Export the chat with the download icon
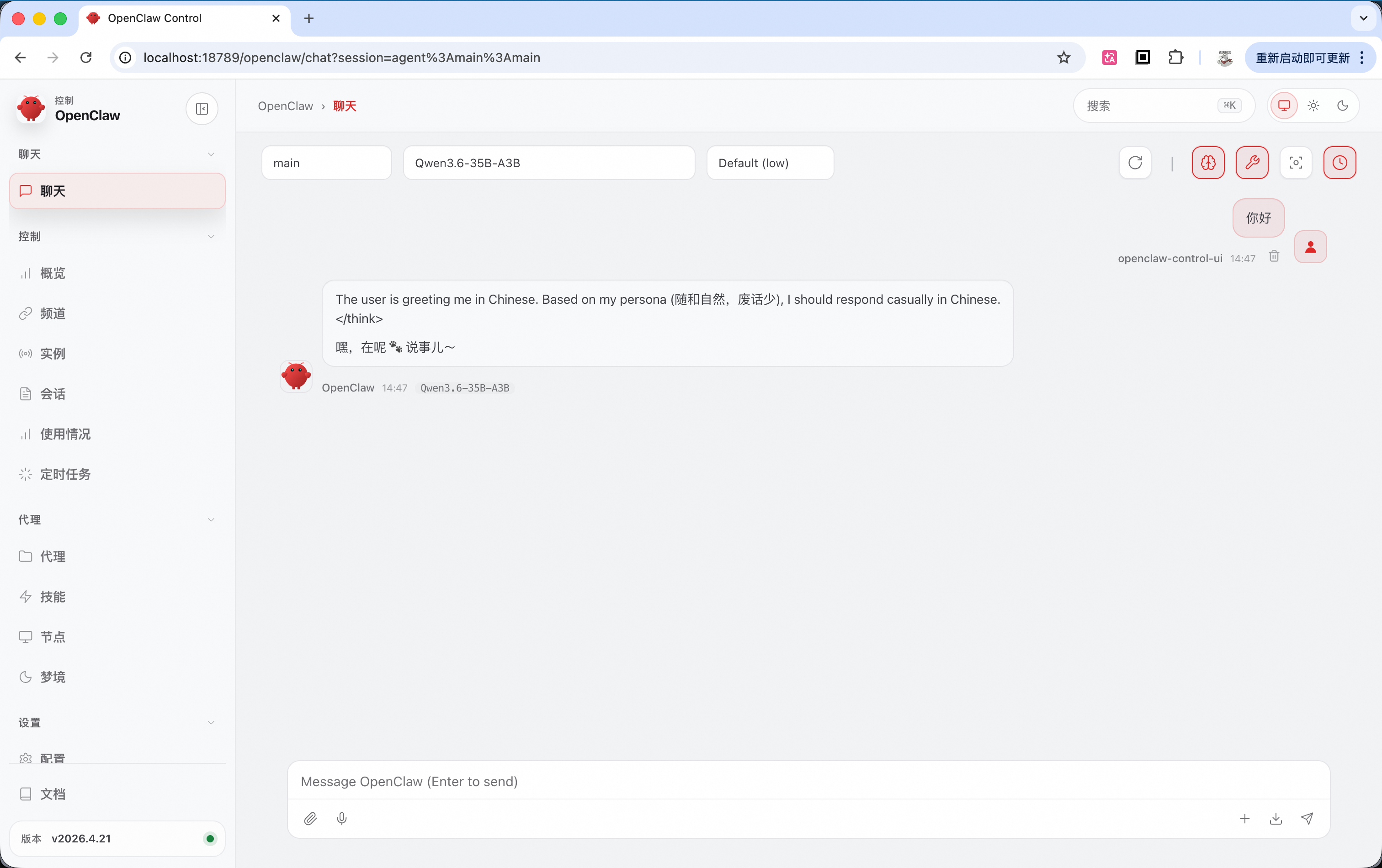Viewport: 1382px width, 868px height. (x=1275, y=819)
